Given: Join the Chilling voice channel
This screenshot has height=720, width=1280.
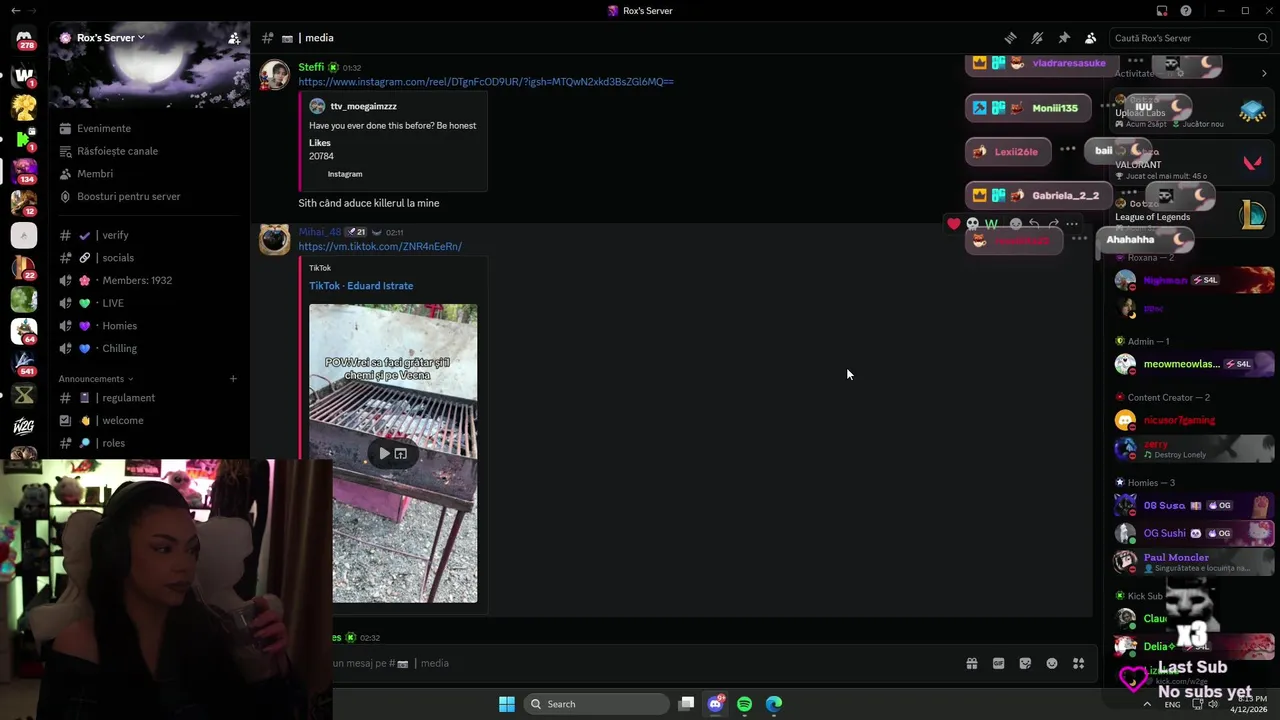Looking at the screenshot, I should tap(149, 348).
